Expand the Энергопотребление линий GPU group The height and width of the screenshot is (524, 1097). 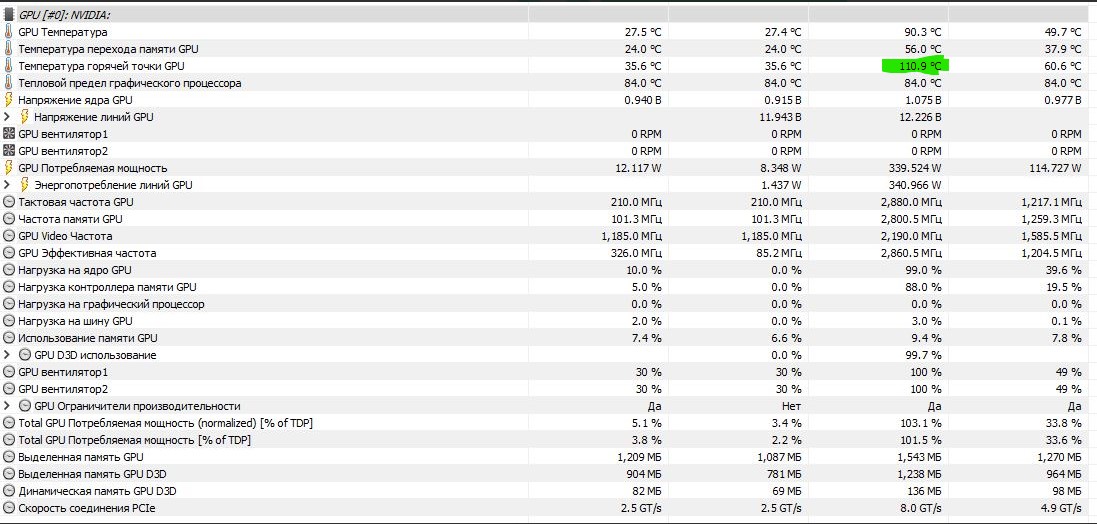point(8,185)
